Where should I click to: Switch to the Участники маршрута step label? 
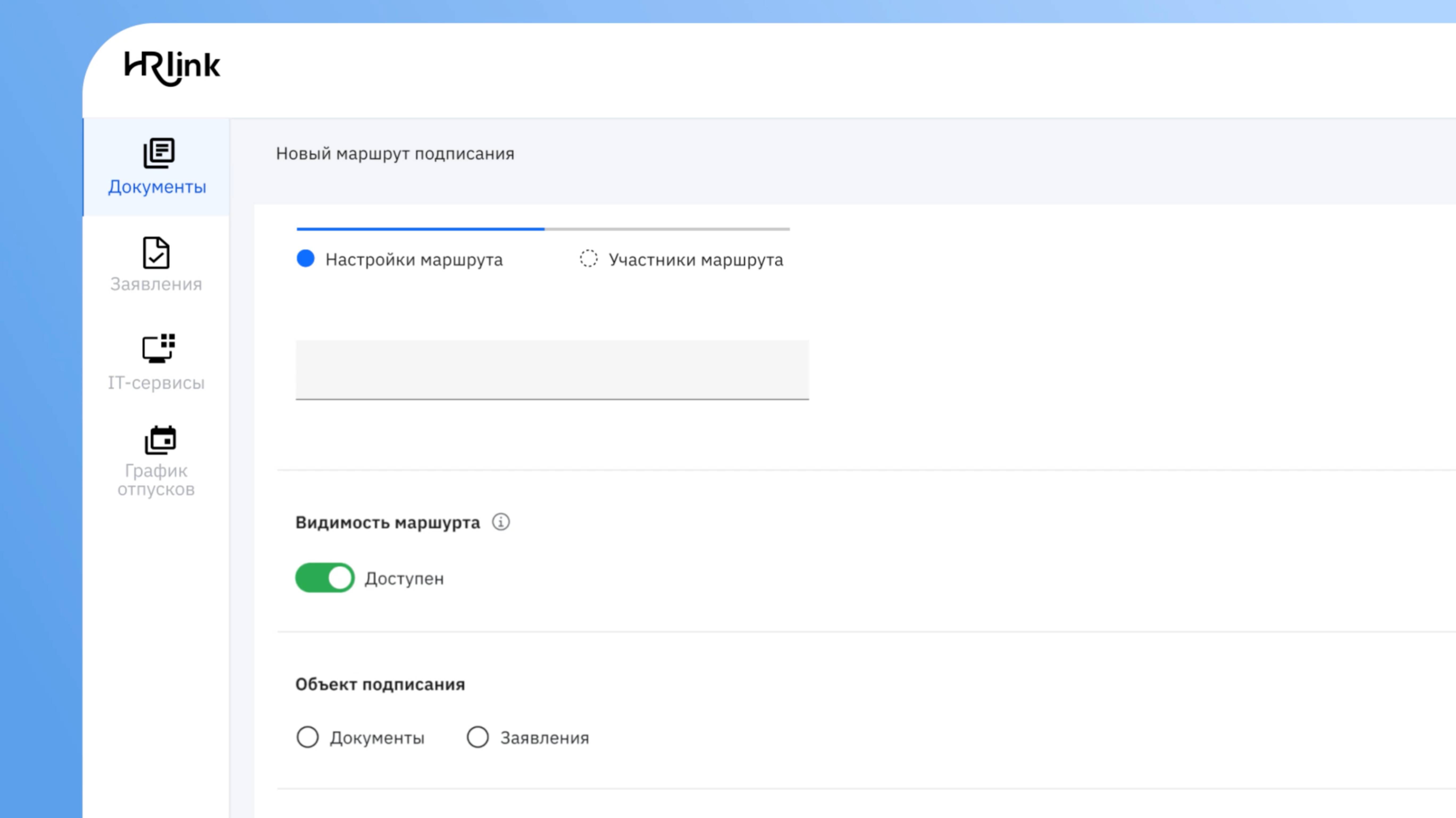click(x=696, y=260)
